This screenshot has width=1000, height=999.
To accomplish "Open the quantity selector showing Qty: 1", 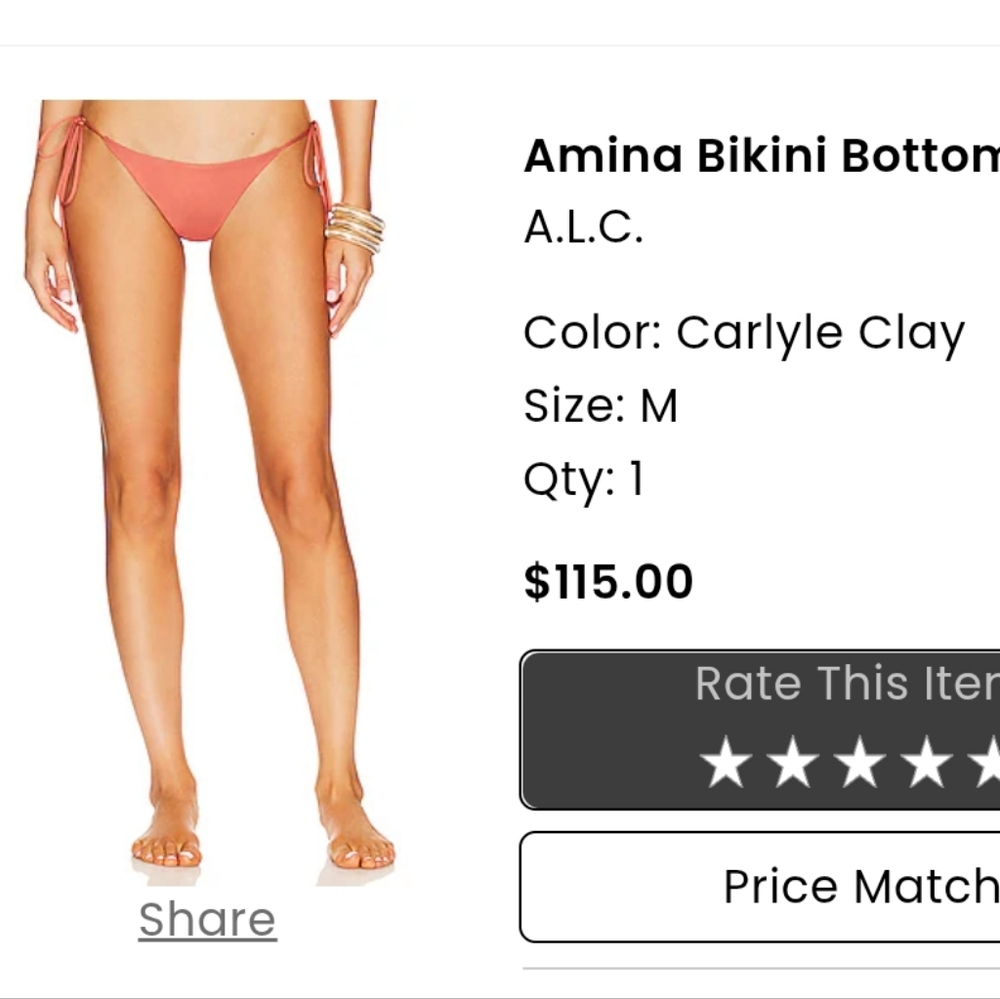I will pos(584,478).
